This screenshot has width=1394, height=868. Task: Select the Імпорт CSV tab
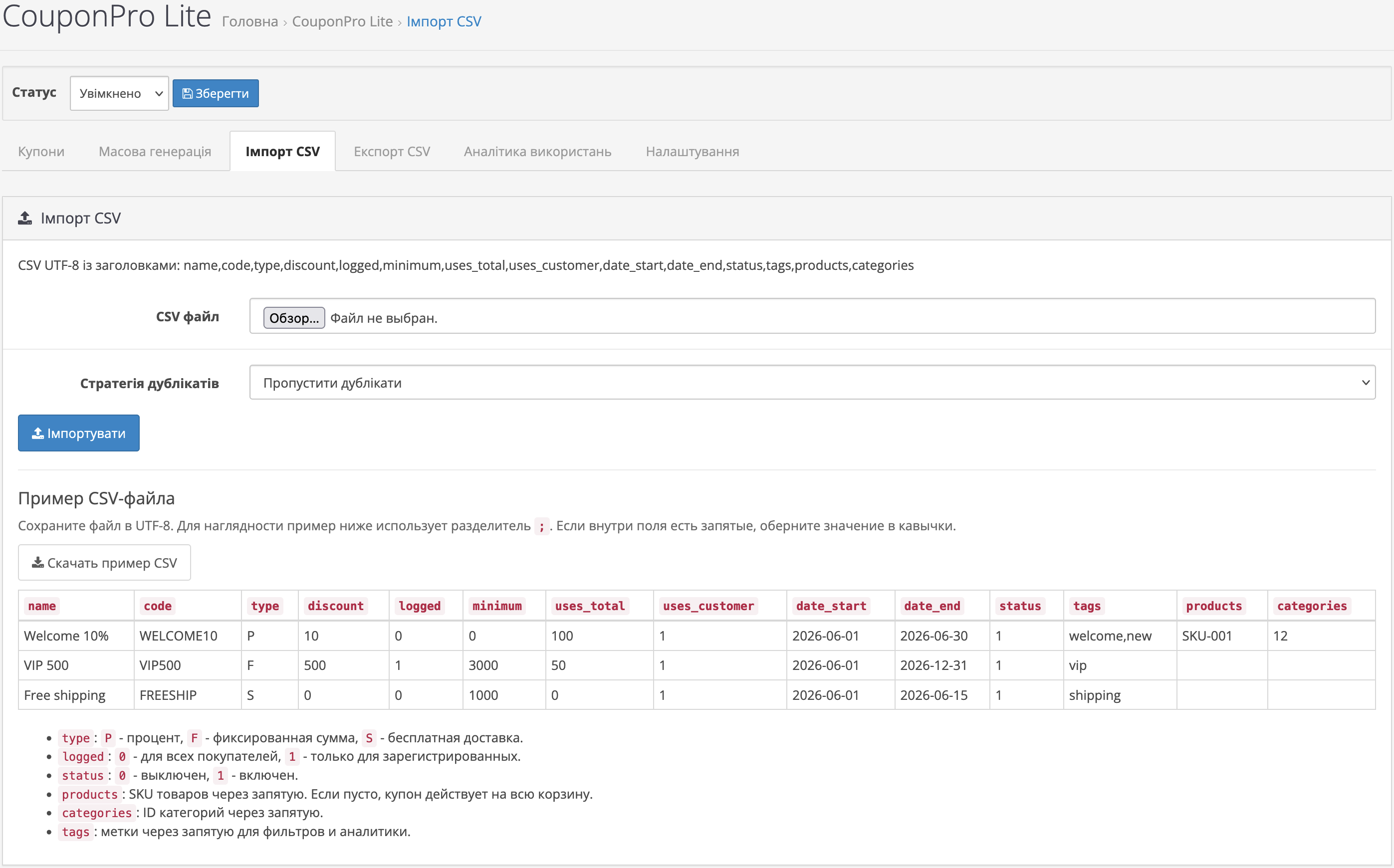click(282, 151)
